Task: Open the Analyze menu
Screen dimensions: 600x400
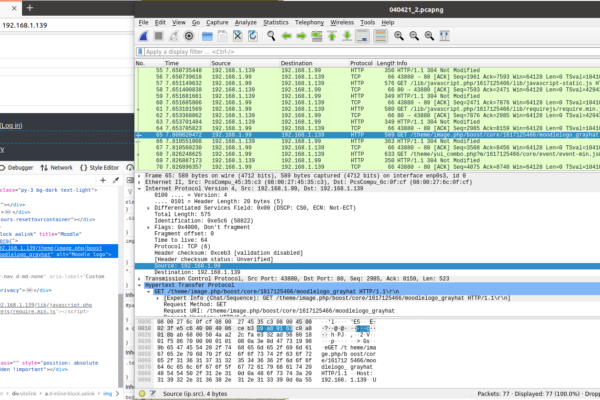Action: 246,23
